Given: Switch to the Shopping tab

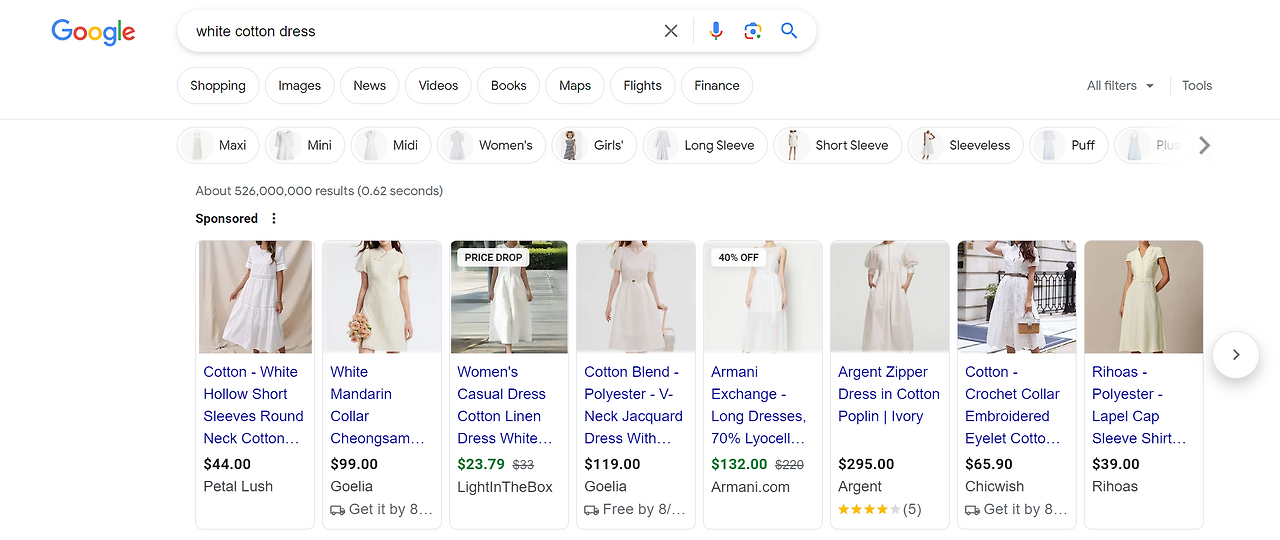Looking at the screenshot, I should 218,86.
